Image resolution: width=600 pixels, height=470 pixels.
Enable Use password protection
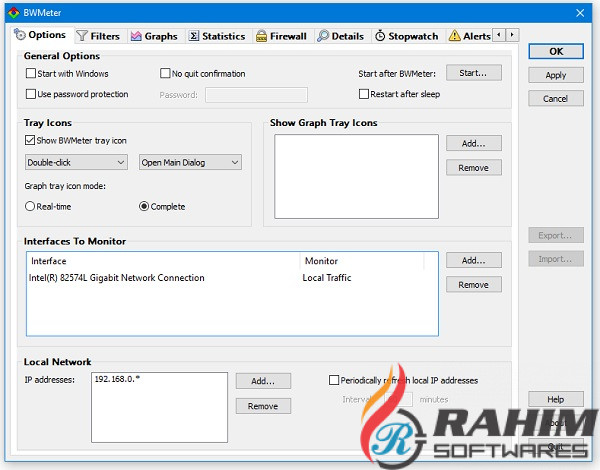point(31,94)
